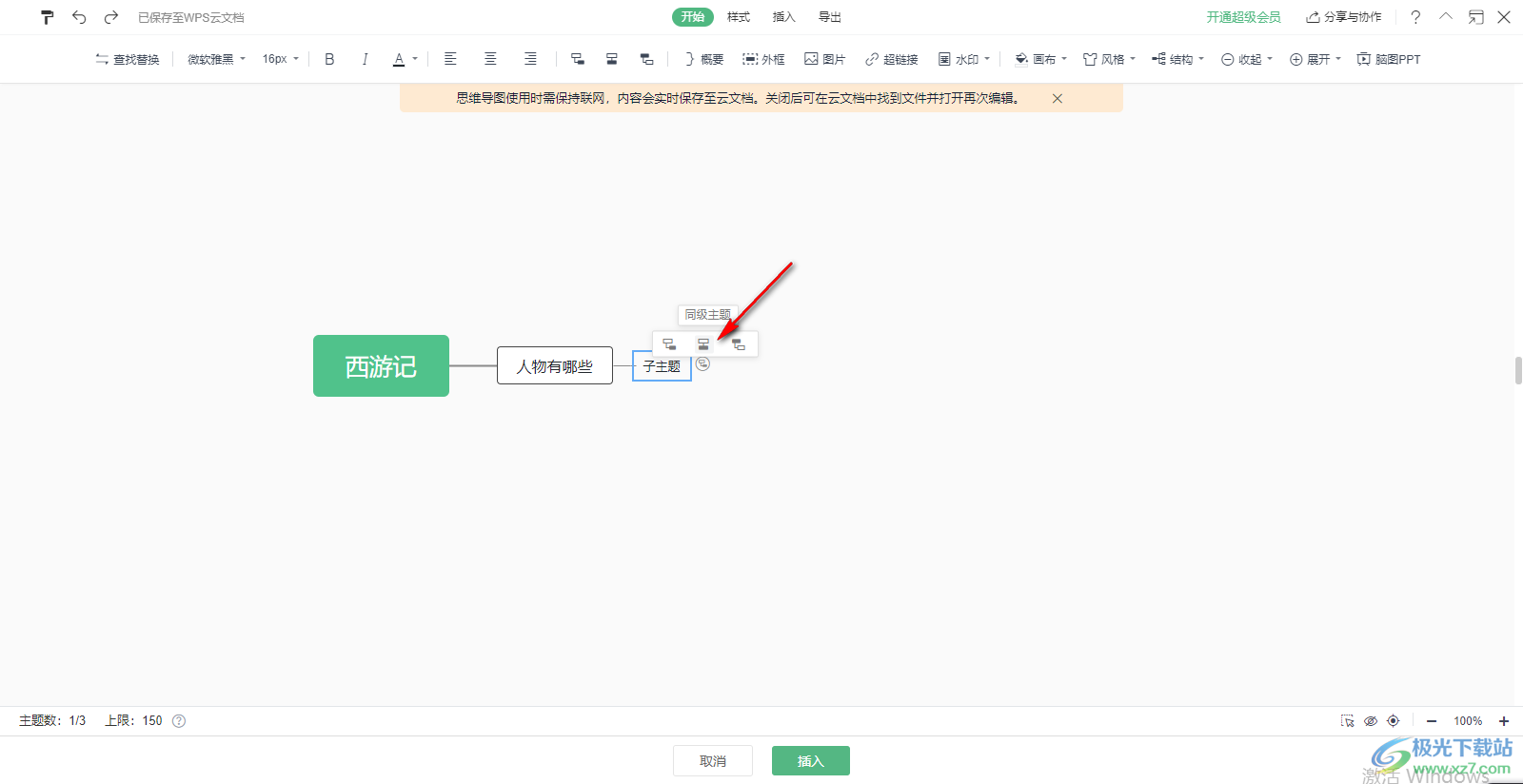Click the format painter icon
The height and width of the screenshot is (784, 1523).
tap(47, 17)
